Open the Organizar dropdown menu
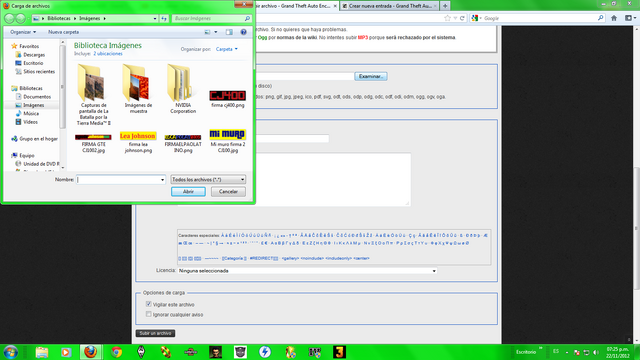The width and height of the screenshot is (640, 360). [23, 32]
